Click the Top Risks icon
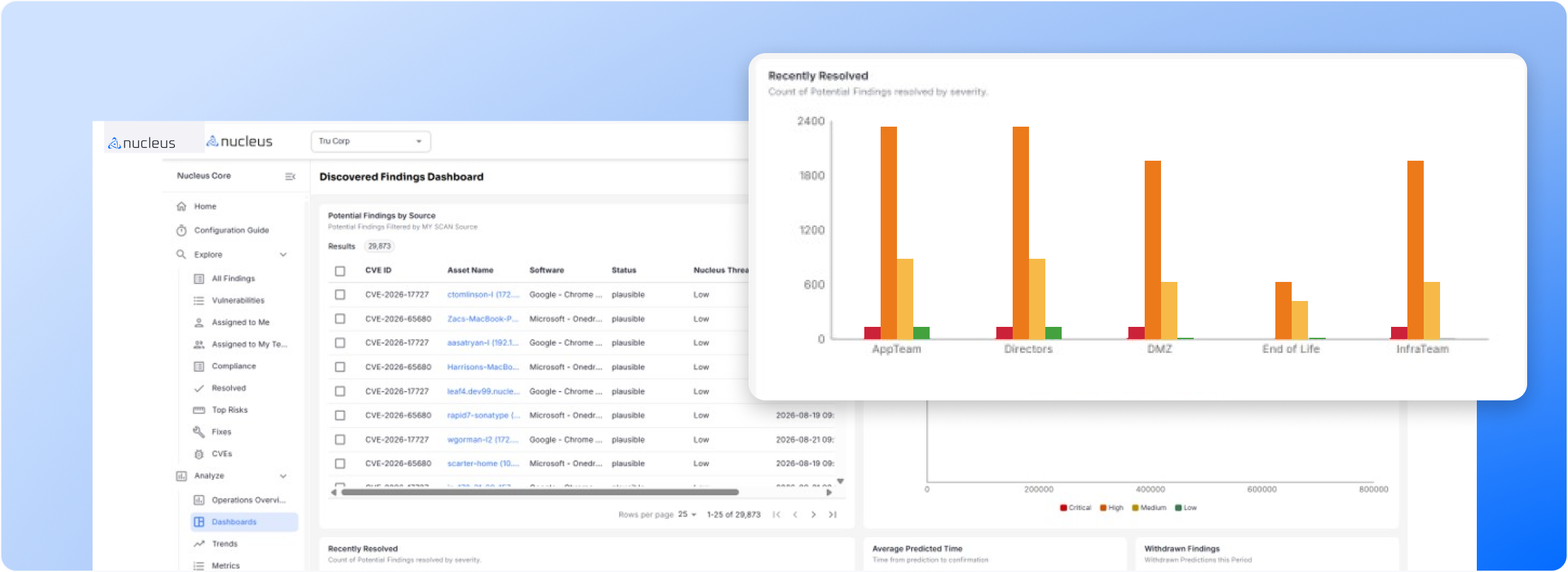The image size is (1568, 572). click(199, 410)
